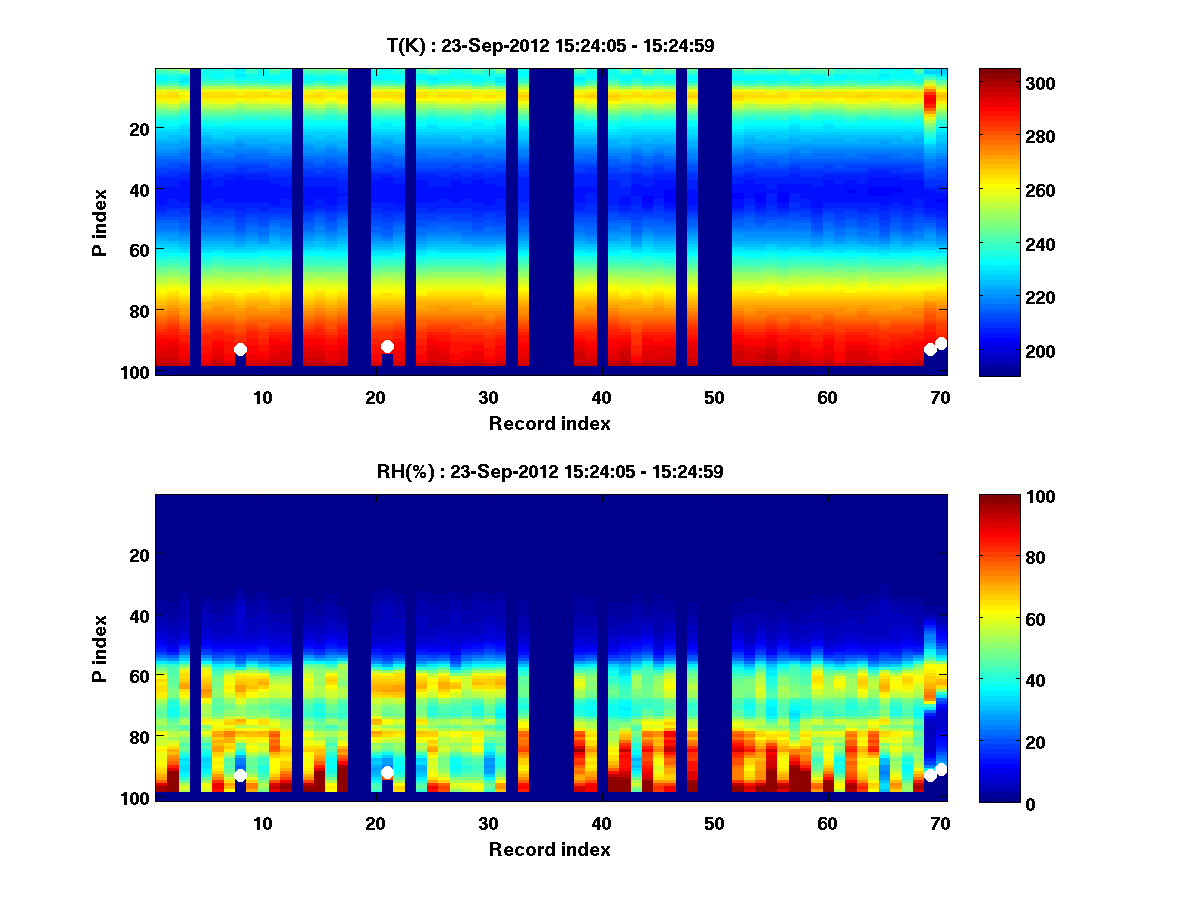Click the T(K) plot title

click(550, 46)
